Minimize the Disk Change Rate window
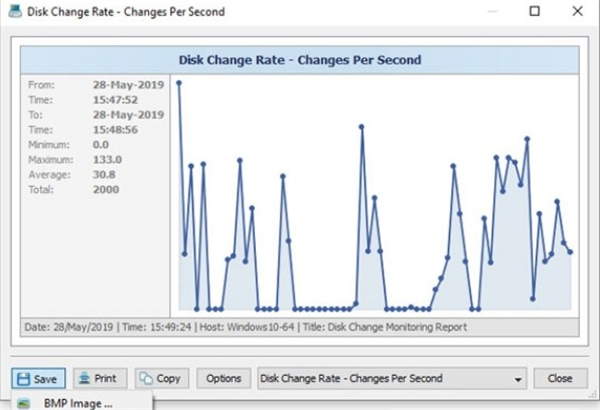600x410 pixels. click(489, 12)
